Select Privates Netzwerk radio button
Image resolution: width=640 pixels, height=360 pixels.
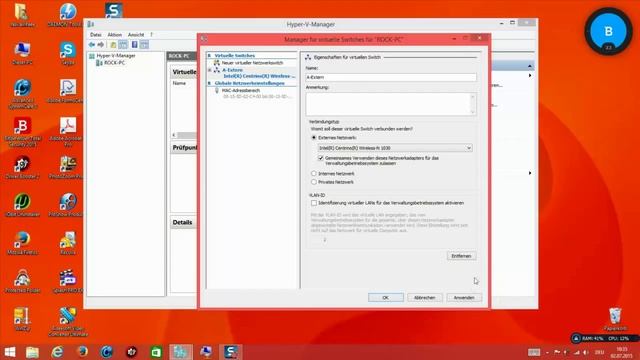click(x=313, y=182)
